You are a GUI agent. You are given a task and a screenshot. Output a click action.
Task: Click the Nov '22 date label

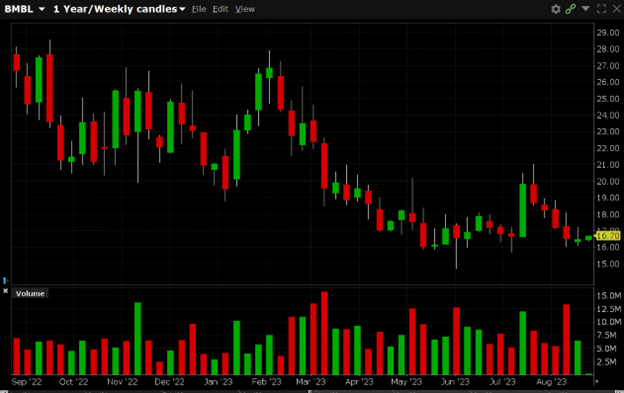(x=122, y=382)
